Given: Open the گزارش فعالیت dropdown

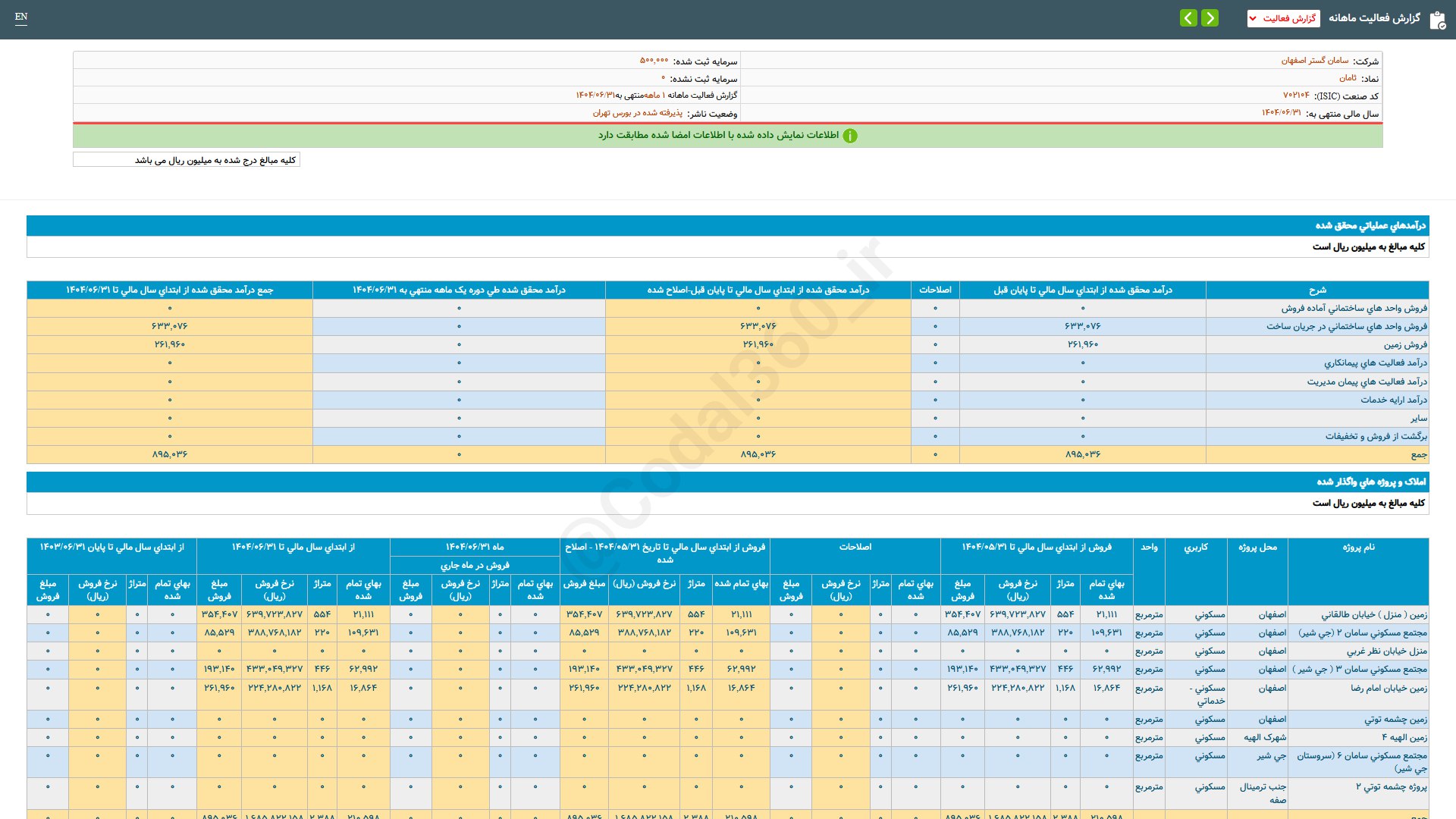Looking at the screenshot, I should pos(1283,18).
